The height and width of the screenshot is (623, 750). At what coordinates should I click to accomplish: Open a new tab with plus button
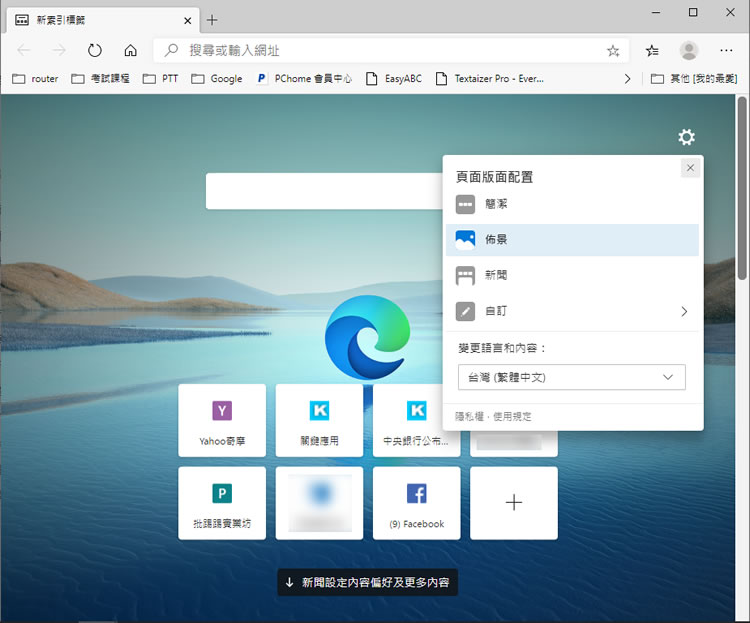point(212,20)
